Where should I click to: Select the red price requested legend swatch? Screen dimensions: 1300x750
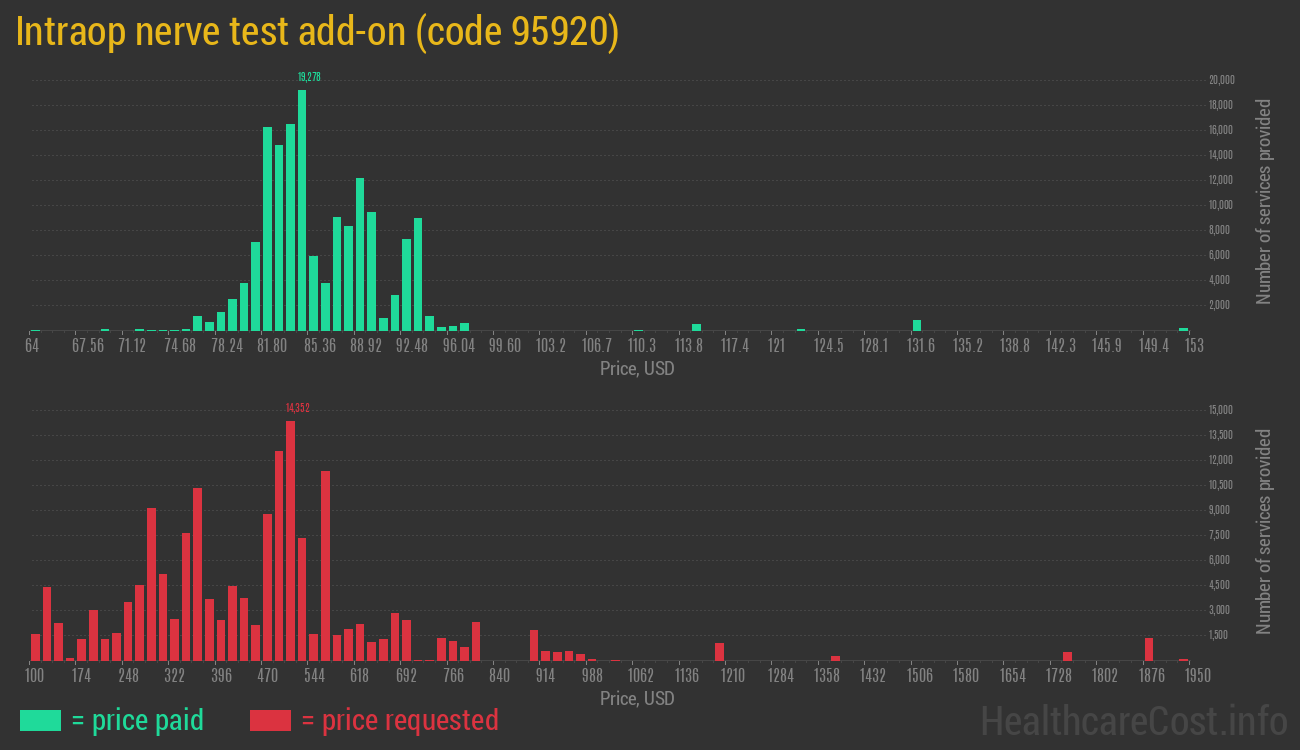point(270,720)
